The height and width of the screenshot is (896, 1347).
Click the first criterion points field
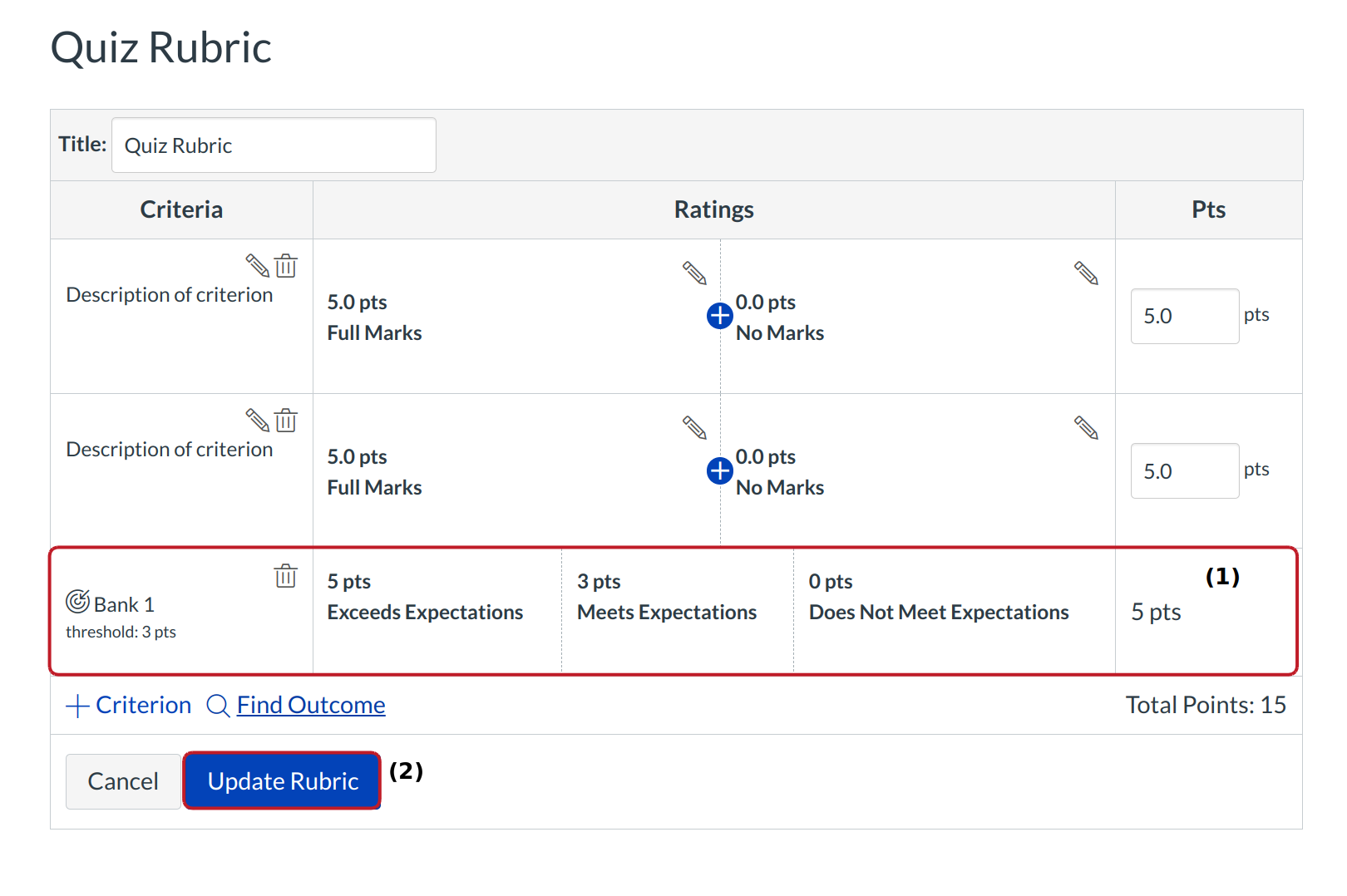pos(1184,317)
